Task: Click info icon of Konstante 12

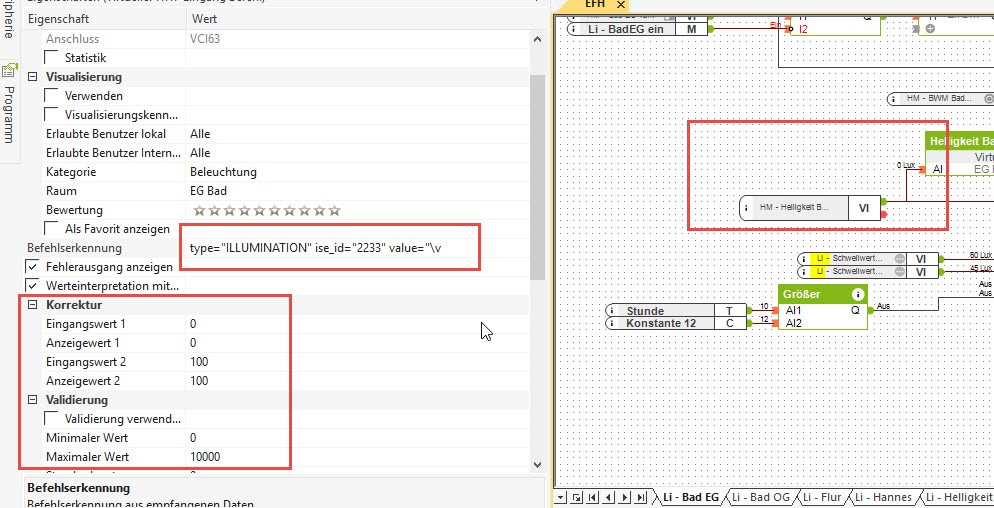Action: (x=612, y=323)
